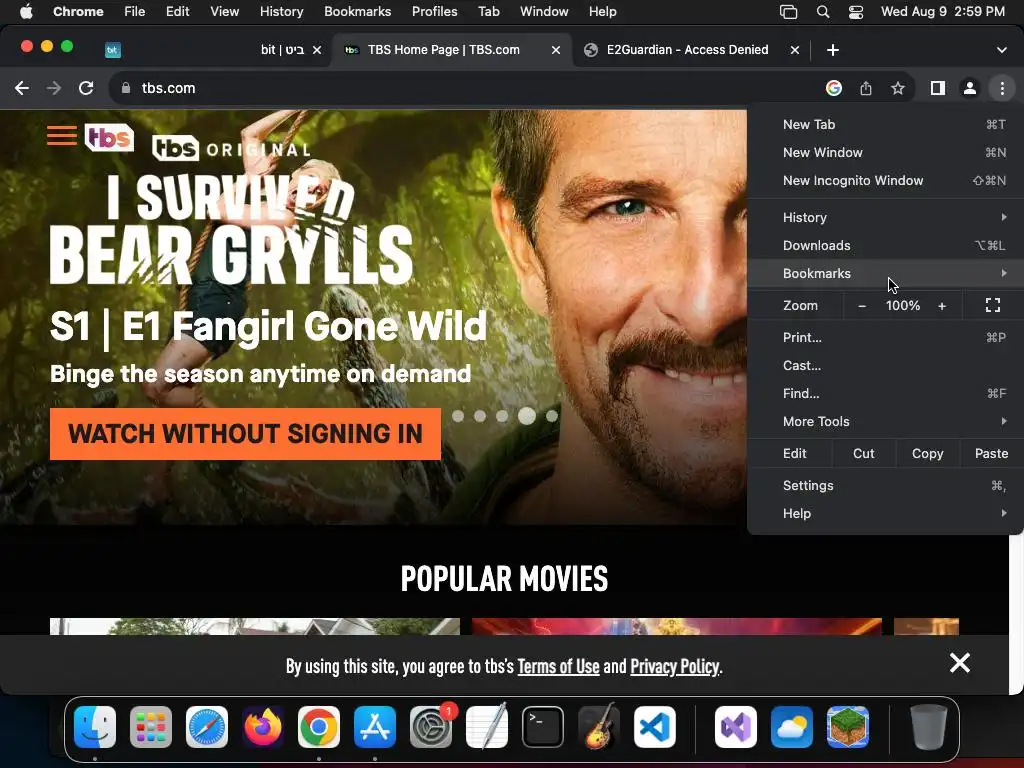Open Settings from the Chrome menu

884,486
